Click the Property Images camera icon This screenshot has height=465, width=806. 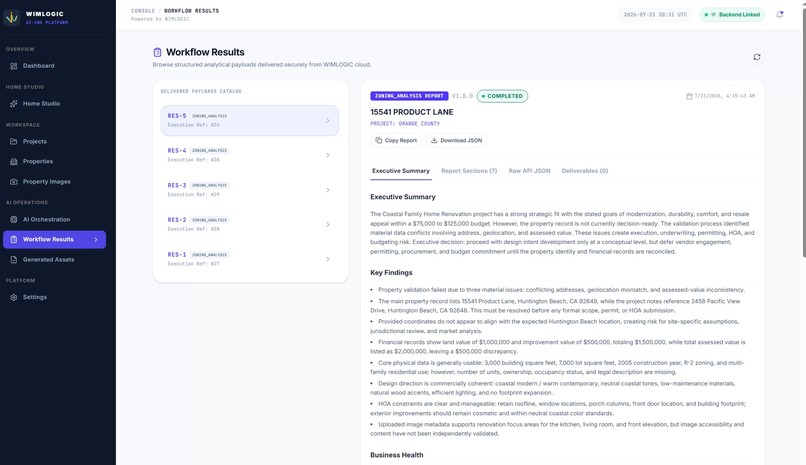[x=14, y=182]
